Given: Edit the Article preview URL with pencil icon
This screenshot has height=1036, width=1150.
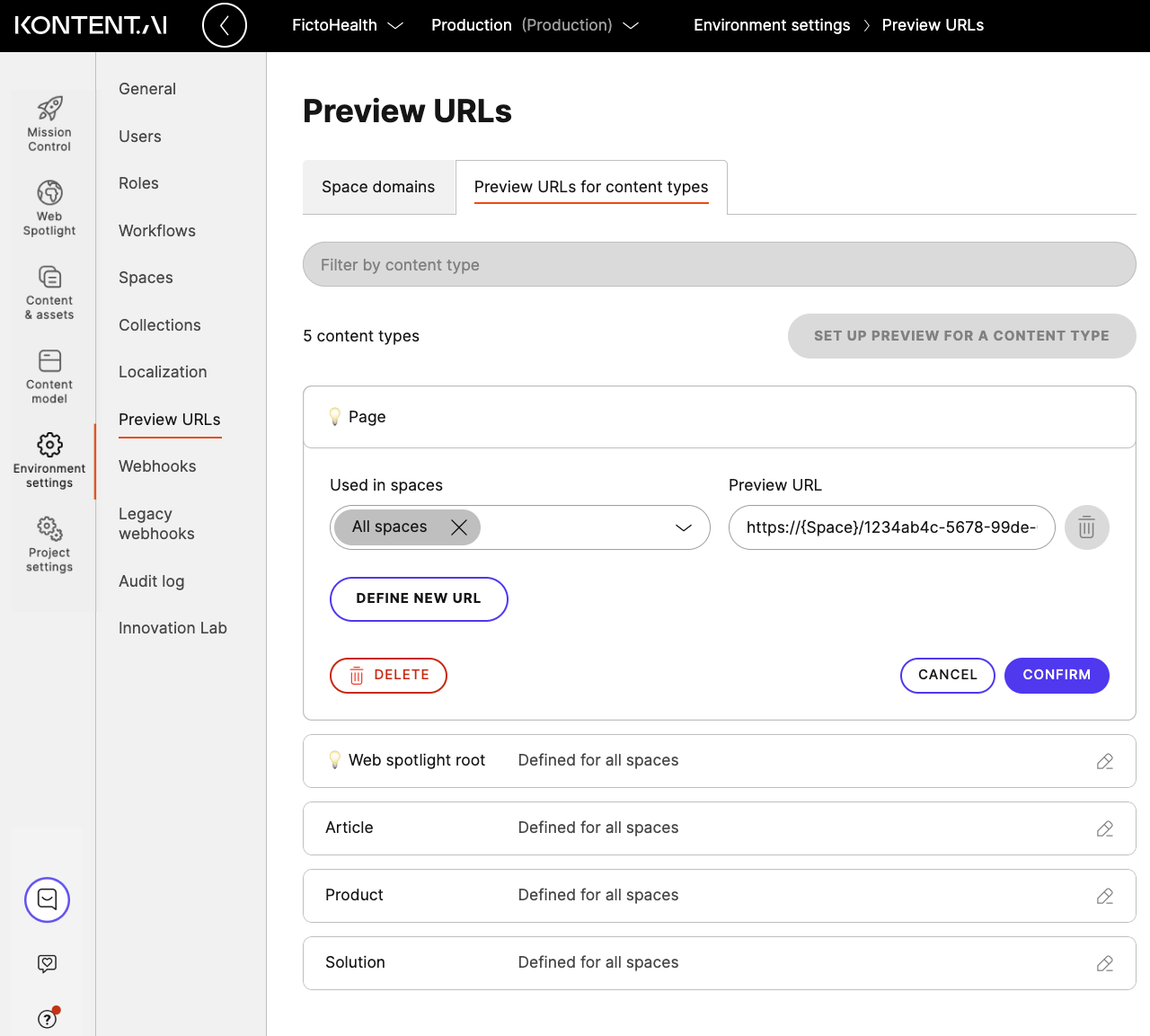Looking at the screenshot, I should [x=1104, y=828].
